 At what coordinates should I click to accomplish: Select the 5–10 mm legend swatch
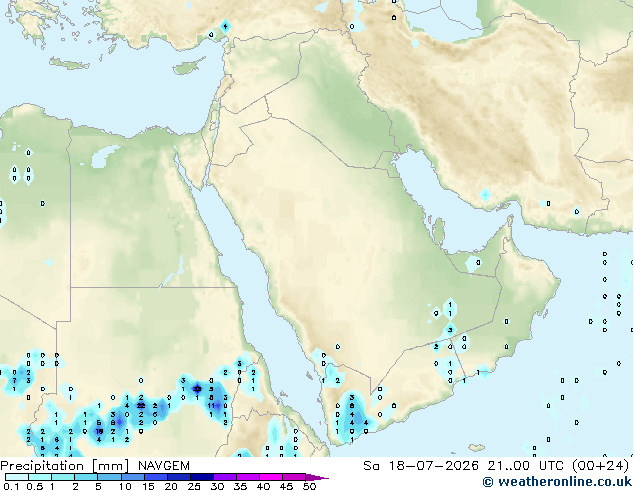[109, 477]
